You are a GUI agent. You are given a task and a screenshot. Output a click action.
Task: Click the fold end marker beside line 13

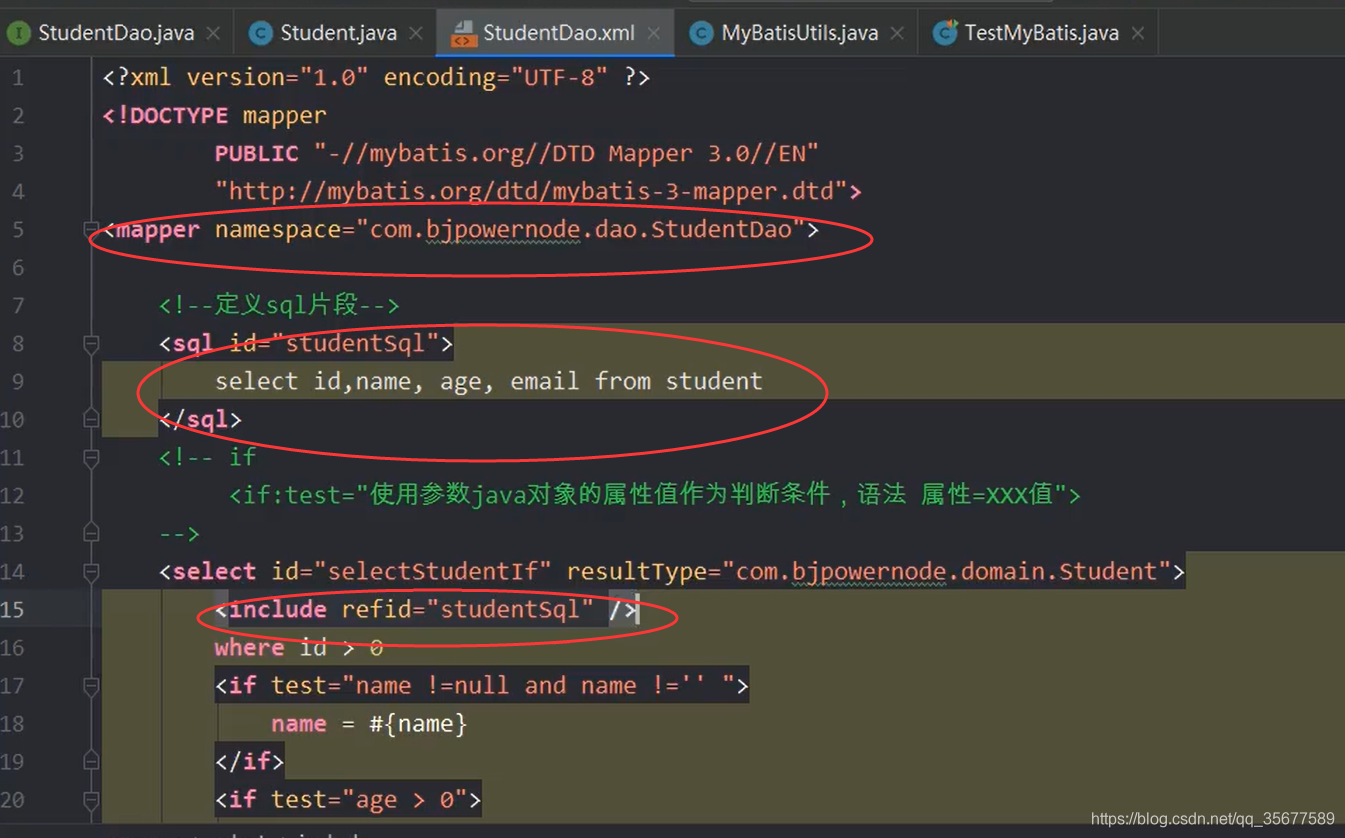click(90, 533)
